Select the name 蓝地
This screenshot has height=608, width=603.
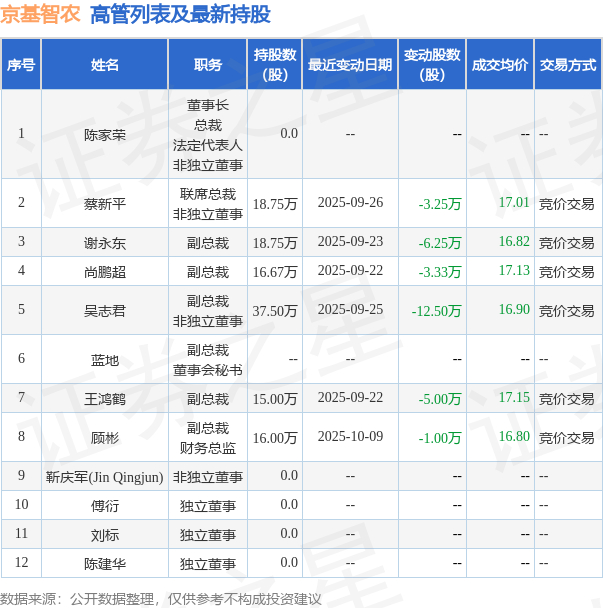(105, 360)
